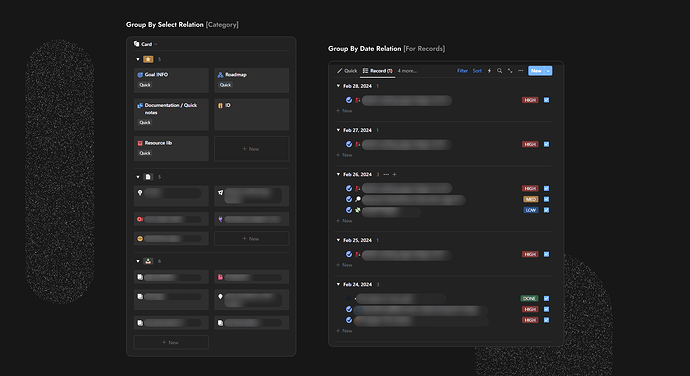Click the red camera icon on blurred card
This screenshot has height=376, width=690.
tap(140, 219)
